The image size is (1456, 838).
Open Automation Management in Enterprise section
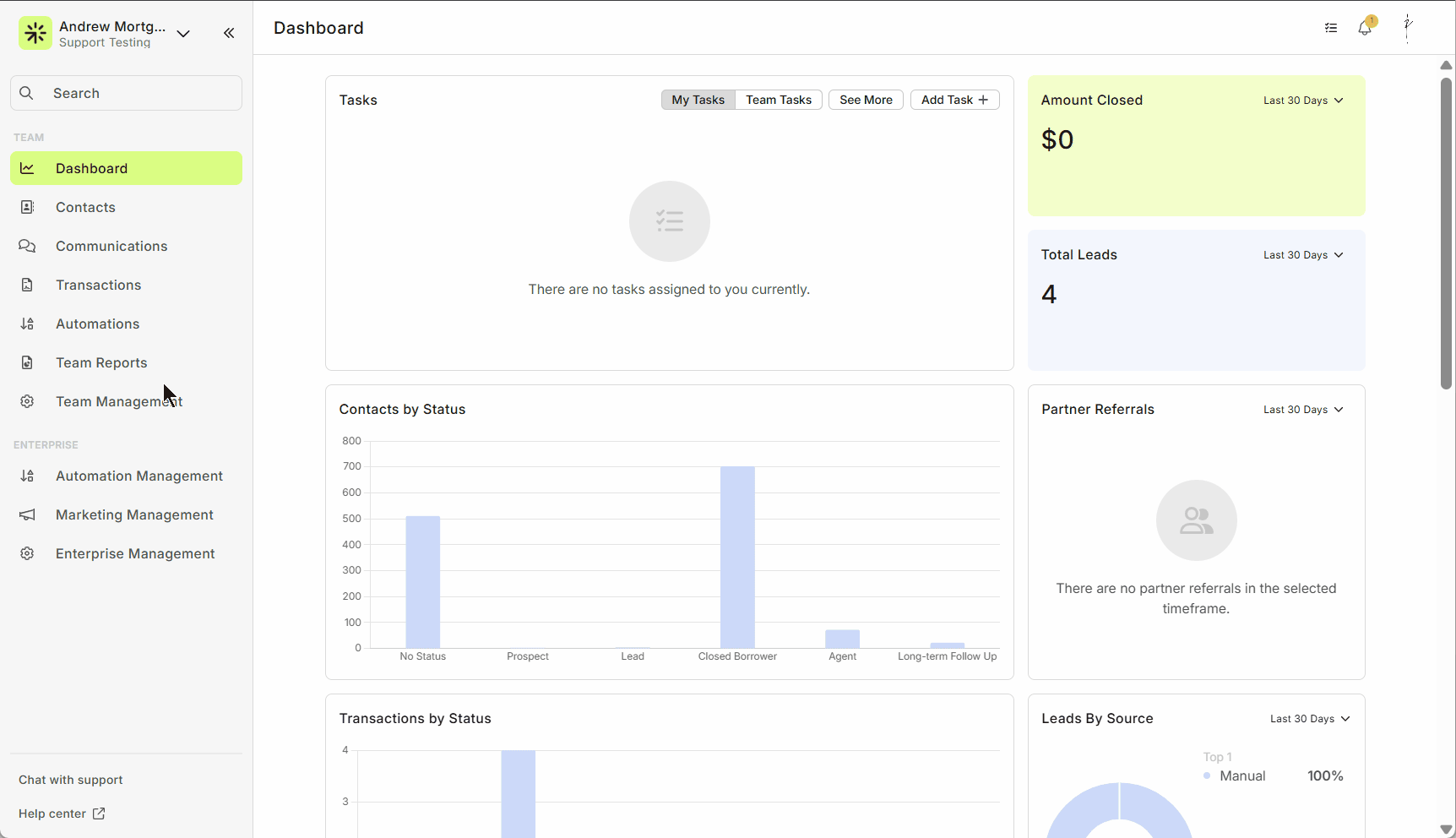[139, 476]
